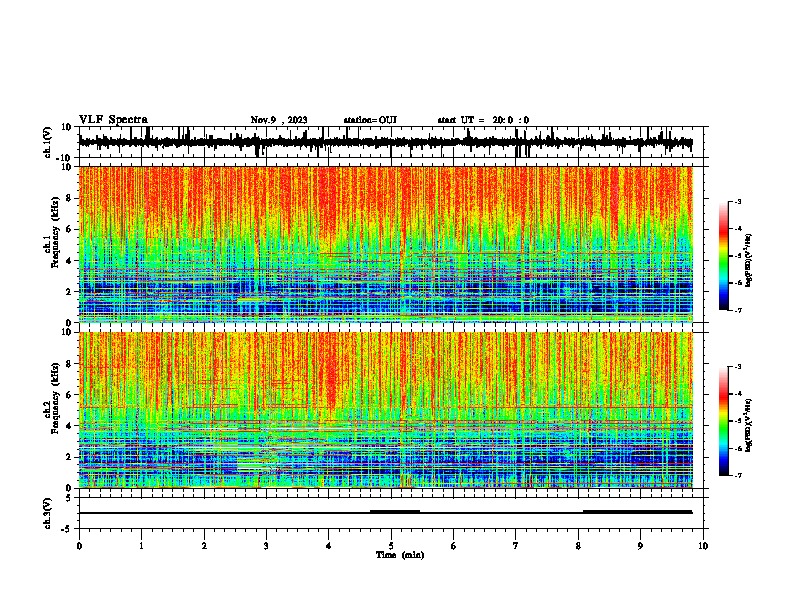Screen dimensions: 792x612
Task: Click the "-3" label on ch.2 colorbar
Action: [738, 367]
